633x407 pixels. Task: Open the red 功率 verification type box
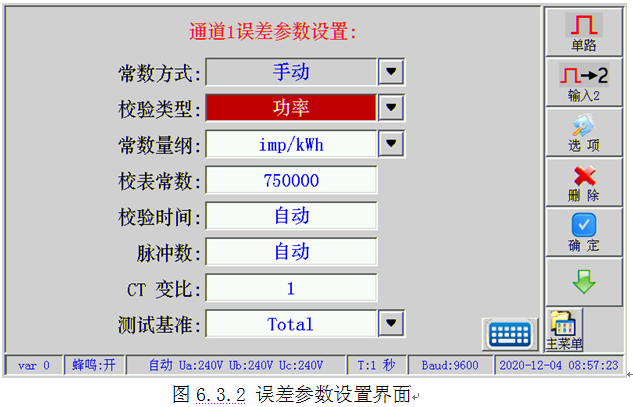[291, 108]
